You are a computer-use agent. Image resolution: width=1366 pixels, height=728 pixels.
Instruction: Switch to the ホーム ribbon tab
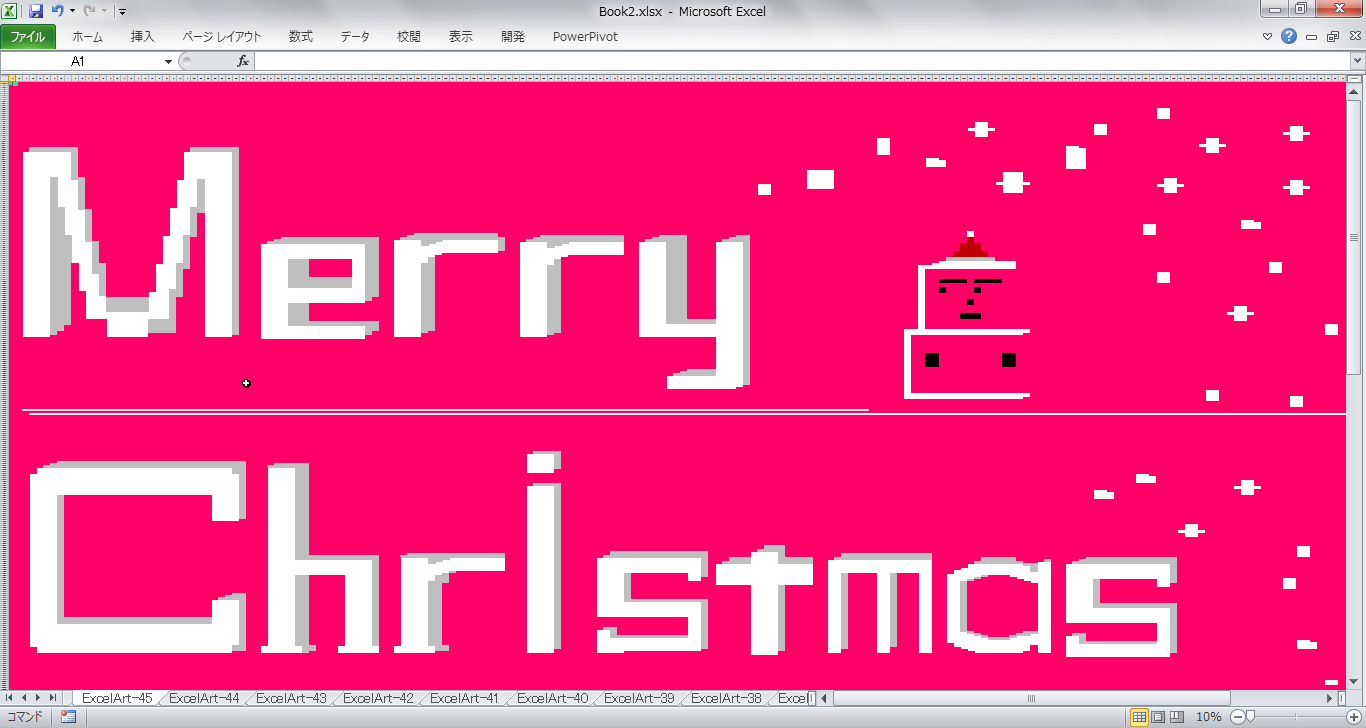pos(87,36)
